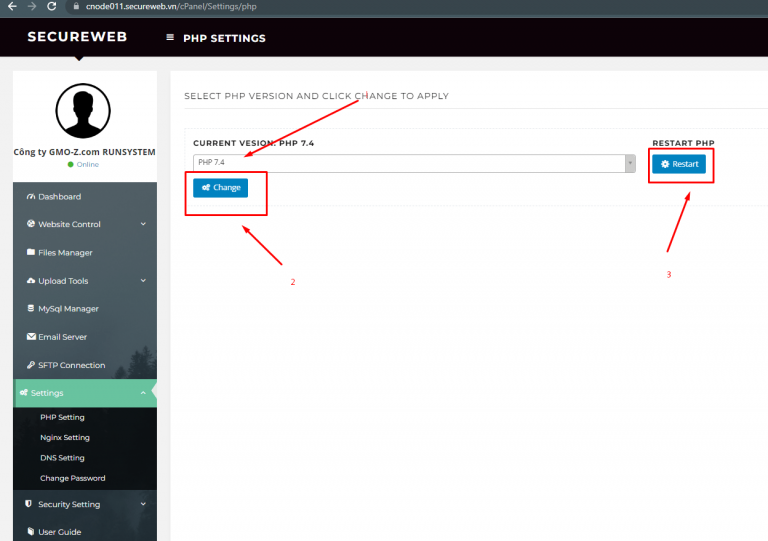Click the Security Setting shield icon

click(28, 504)
